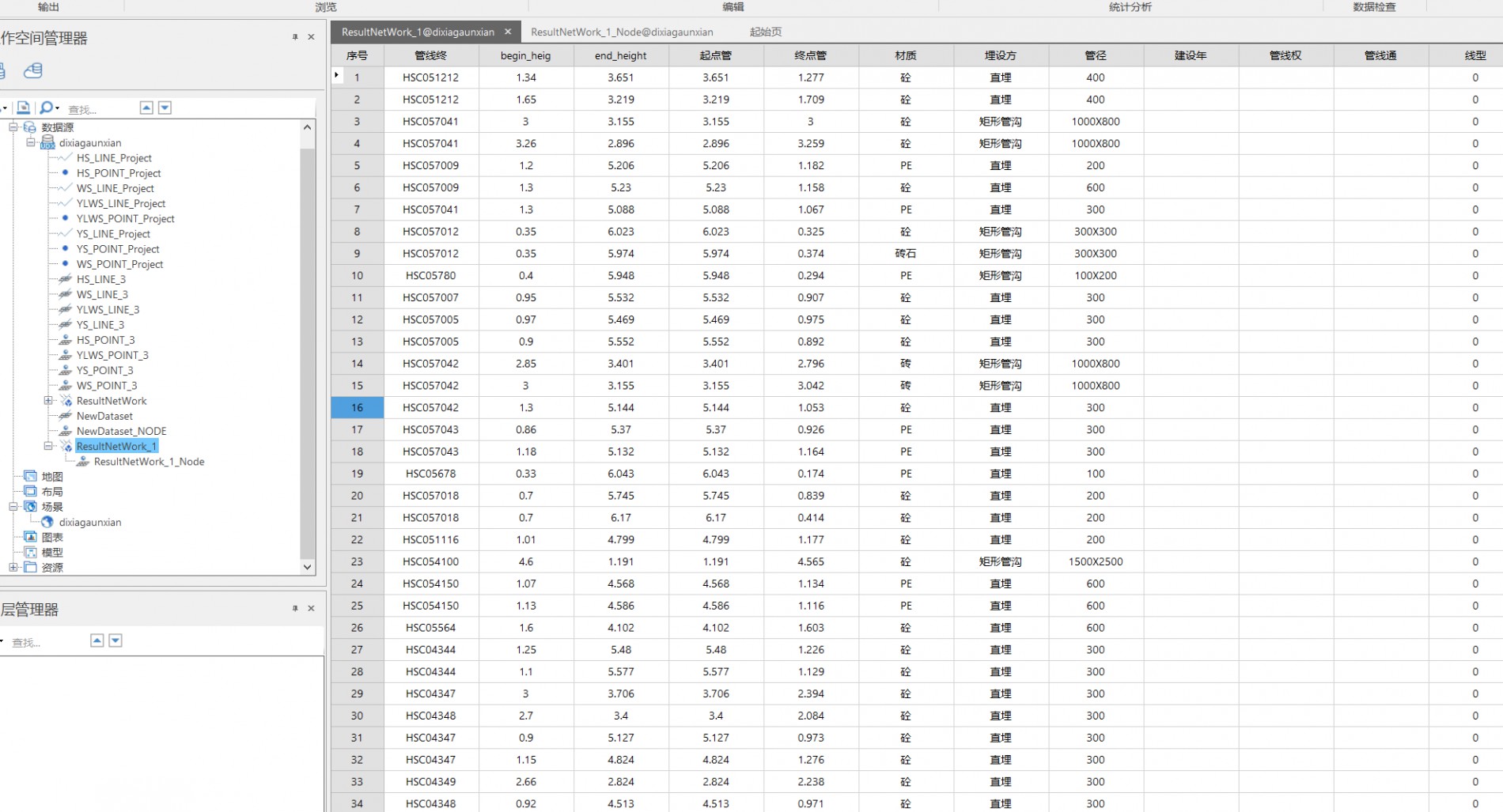Expand the 资源 resources node
1503x812 pixels.
tap(13, 567)
